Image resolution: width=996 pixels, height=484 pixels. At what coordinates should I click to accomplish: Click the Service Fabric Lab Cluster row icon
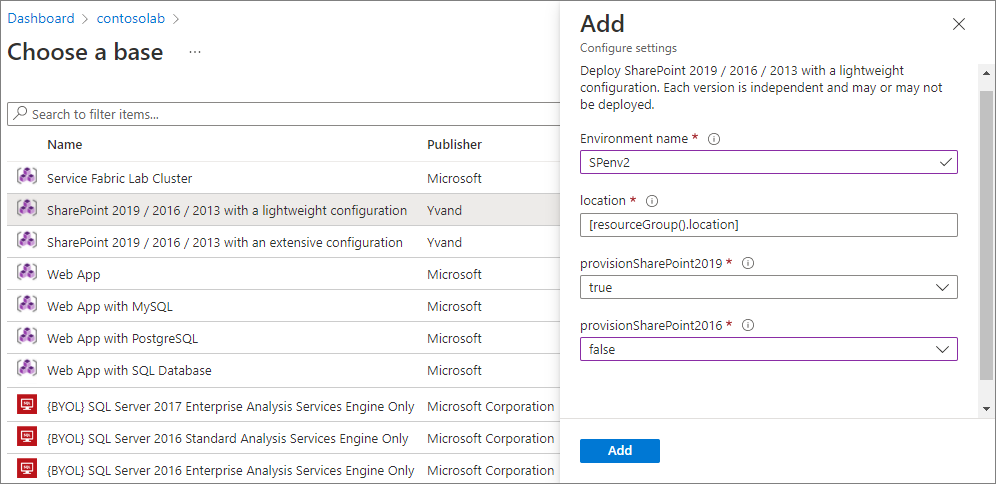pos(27,178)
